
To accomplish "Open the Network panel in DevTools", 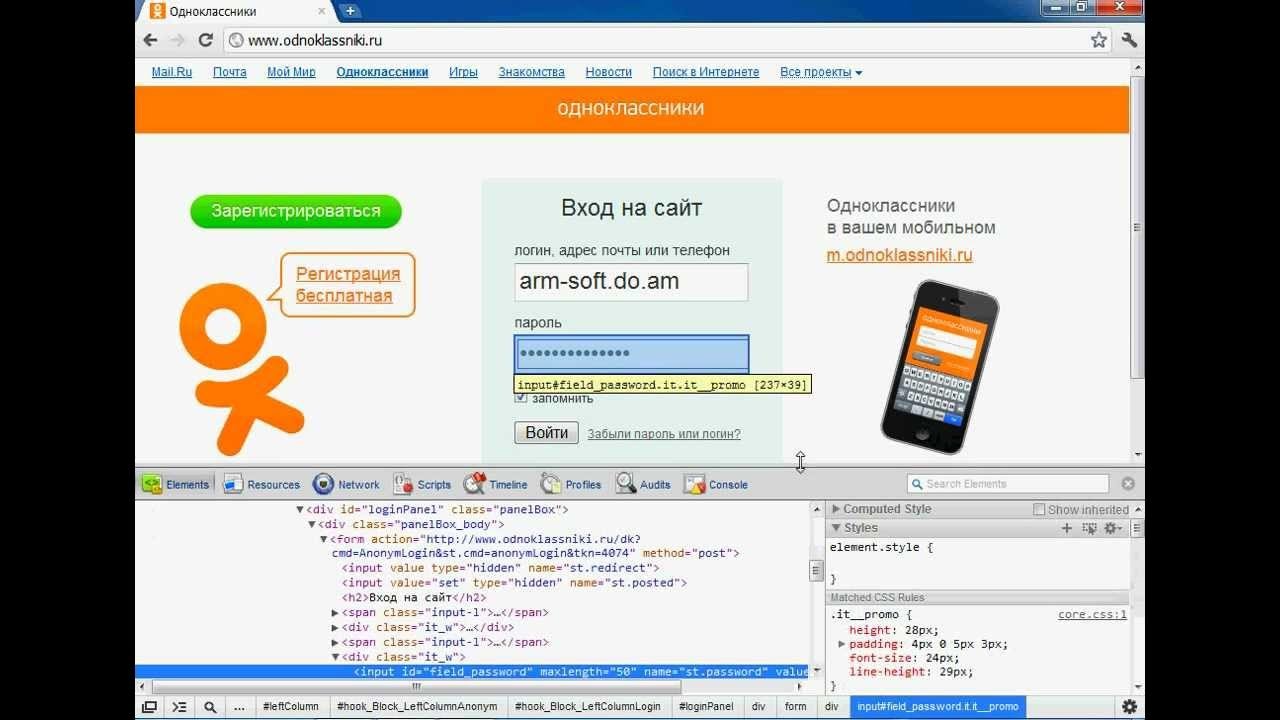I will [x=346, y=485].
